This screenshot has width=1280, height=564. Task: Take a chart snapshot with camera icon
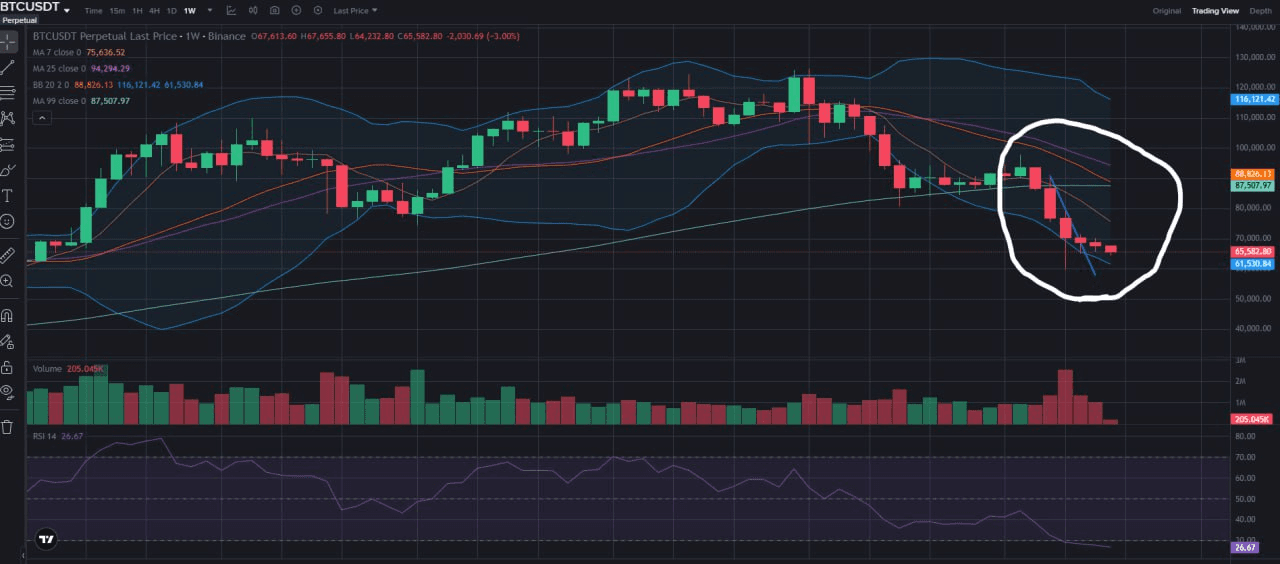(x=275, y=10)
